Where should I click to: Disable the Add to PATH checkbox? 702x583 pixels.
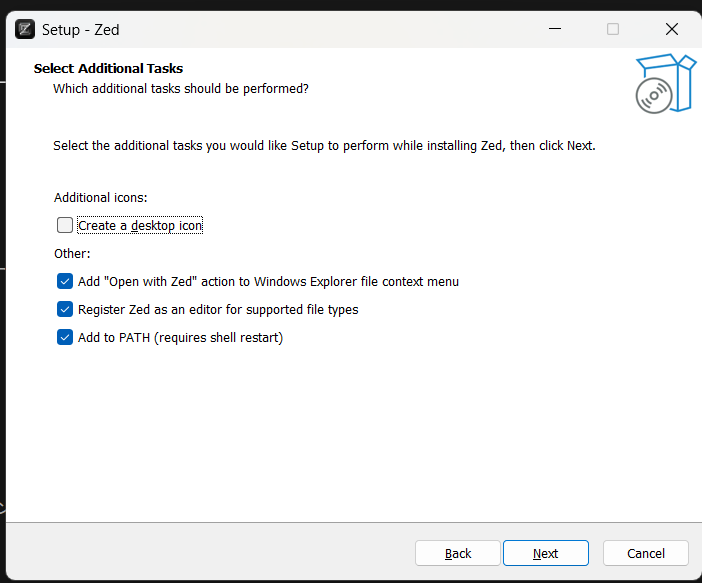(65, 338)
